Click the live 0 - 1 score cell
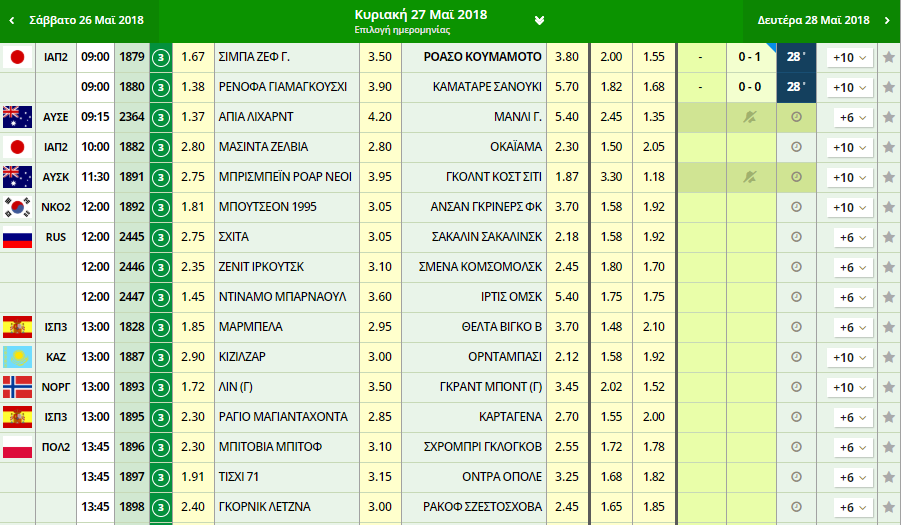 [750, 58]
